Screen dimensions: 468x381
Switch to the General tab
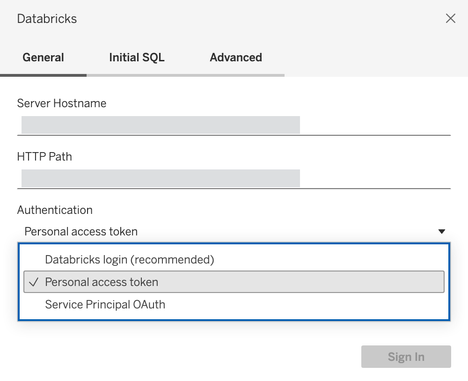tap(43, 58)
